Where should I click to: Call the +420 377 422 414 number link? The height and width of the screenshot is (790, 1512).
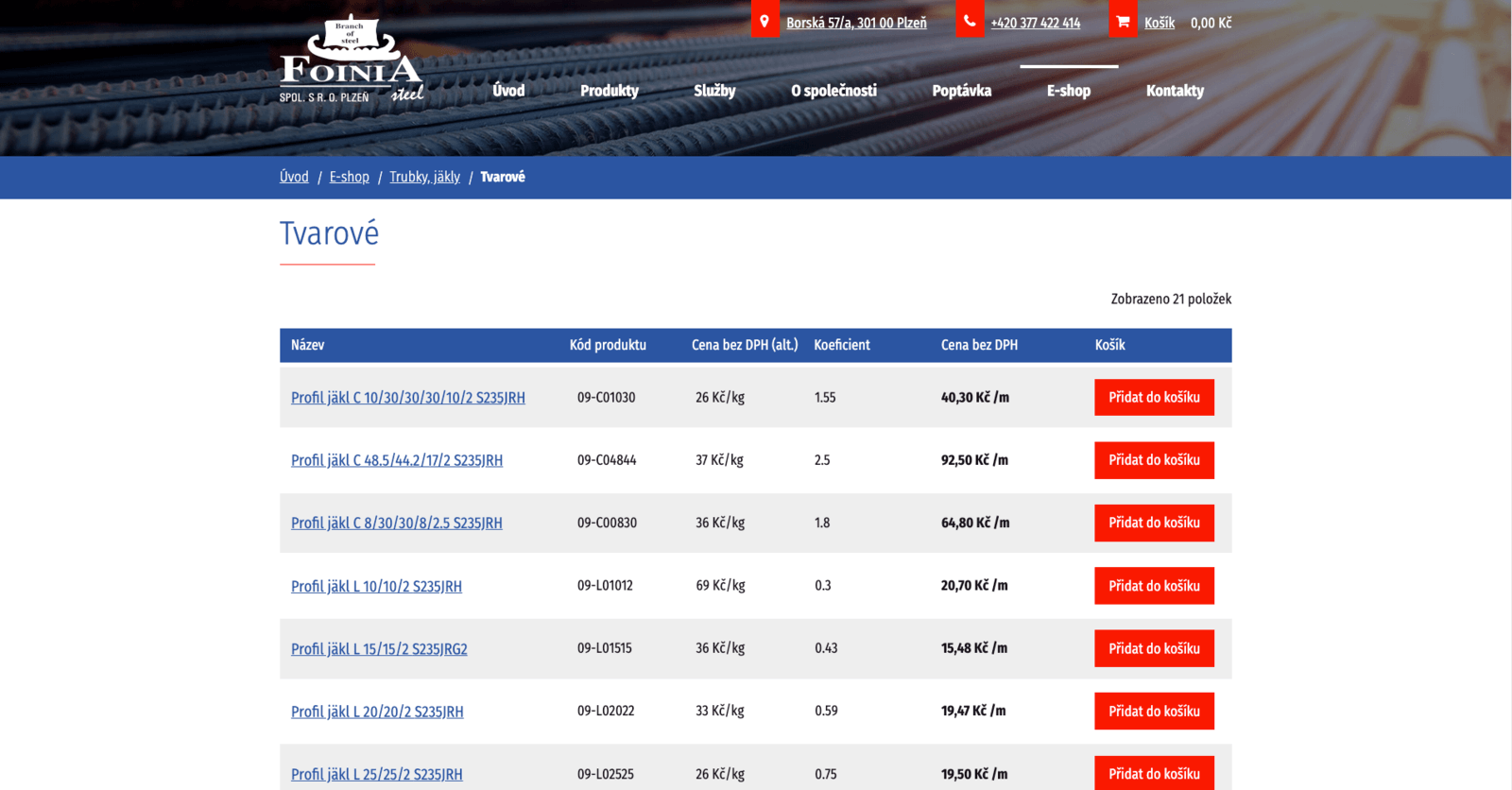(x=1035, y=23)
